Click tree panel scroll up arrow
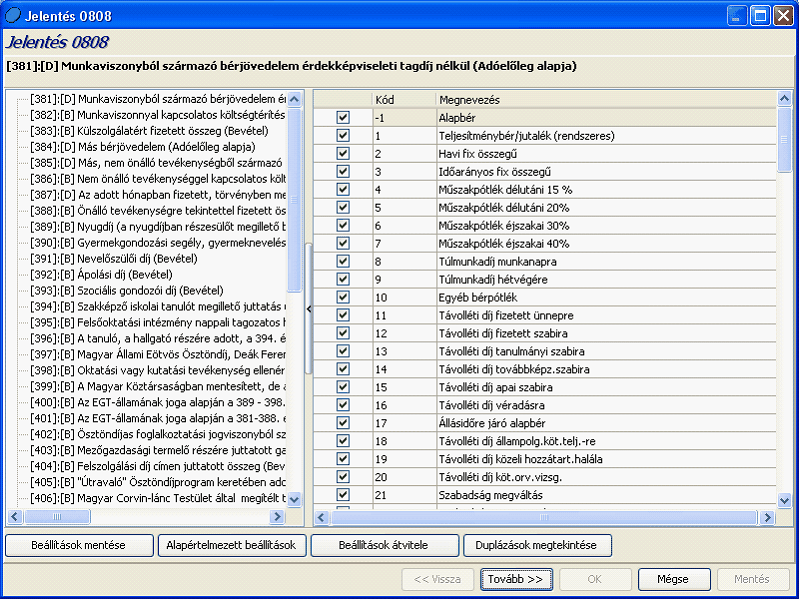The width and height of the screenshot is (800, 600). [x=294, y=99]
